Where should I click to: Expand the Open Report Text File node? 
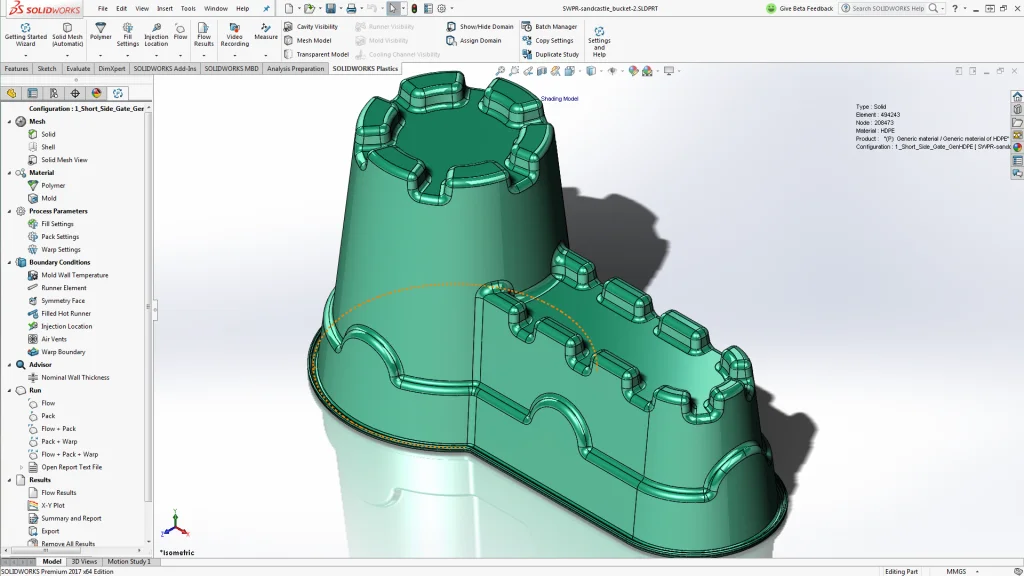(x=22, y=467)
